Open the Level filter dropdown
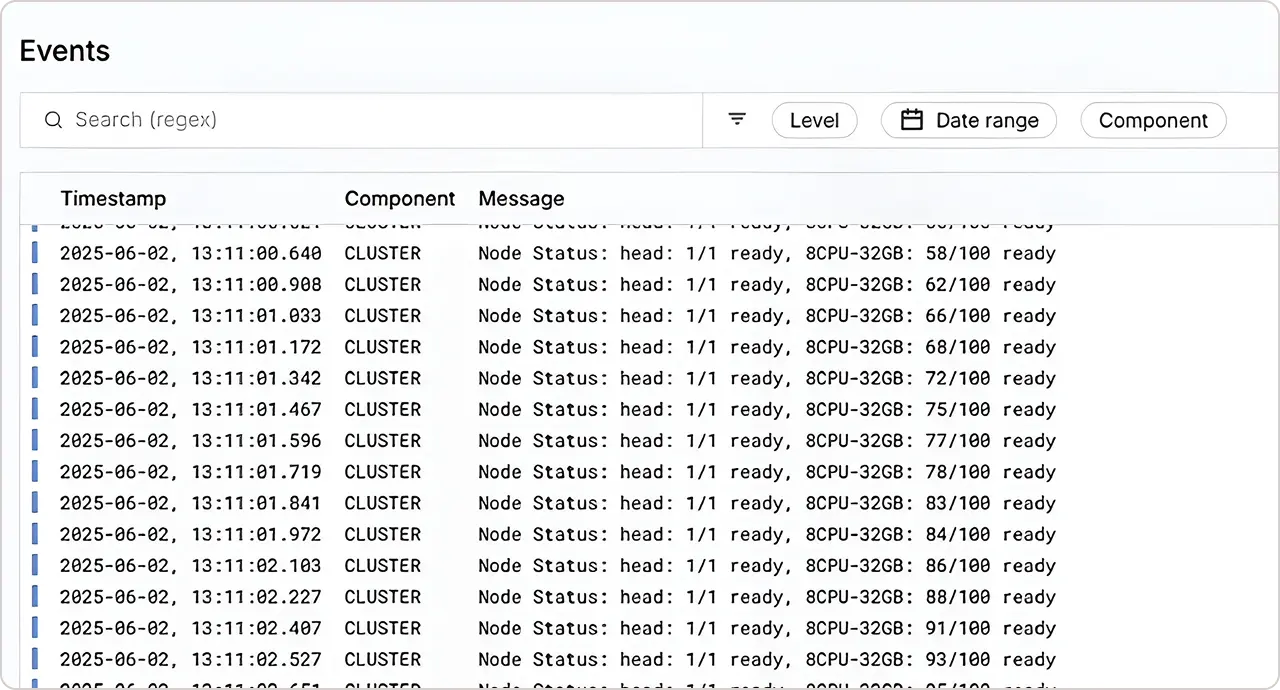This screenshot has width=1280, height=690. [814, 120]
